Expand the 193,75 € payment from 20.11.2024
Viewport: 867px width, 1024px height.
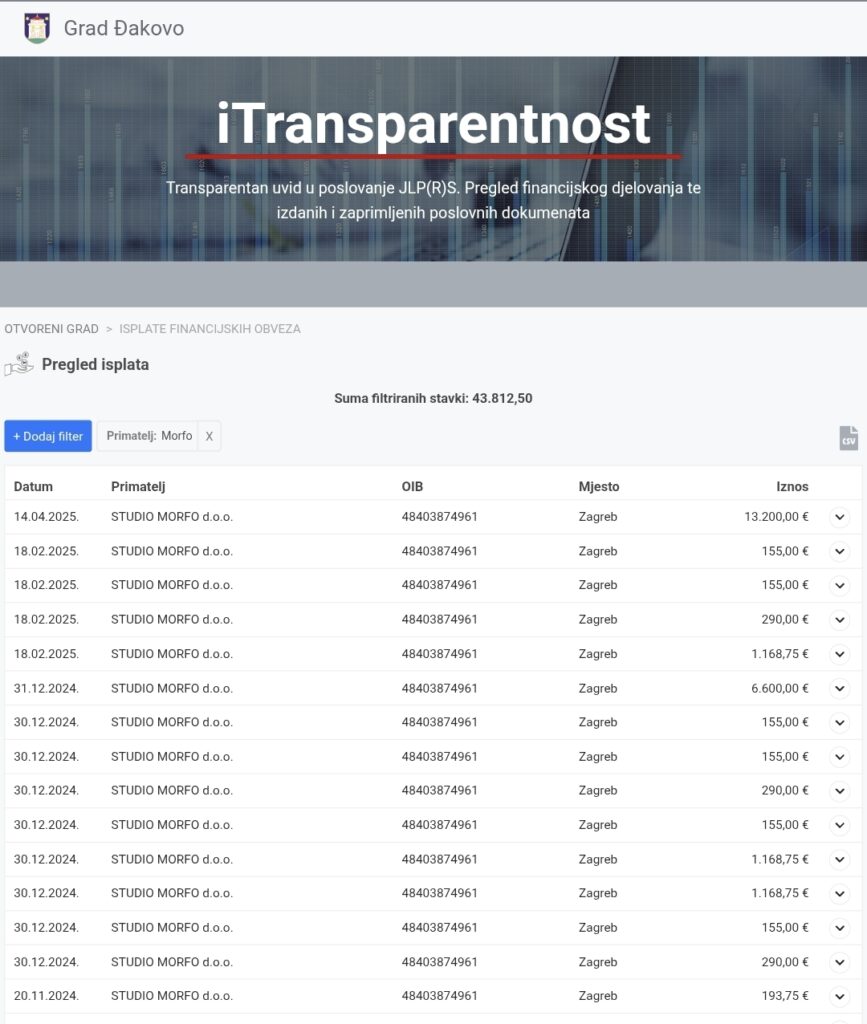click(x=839, y=996)
